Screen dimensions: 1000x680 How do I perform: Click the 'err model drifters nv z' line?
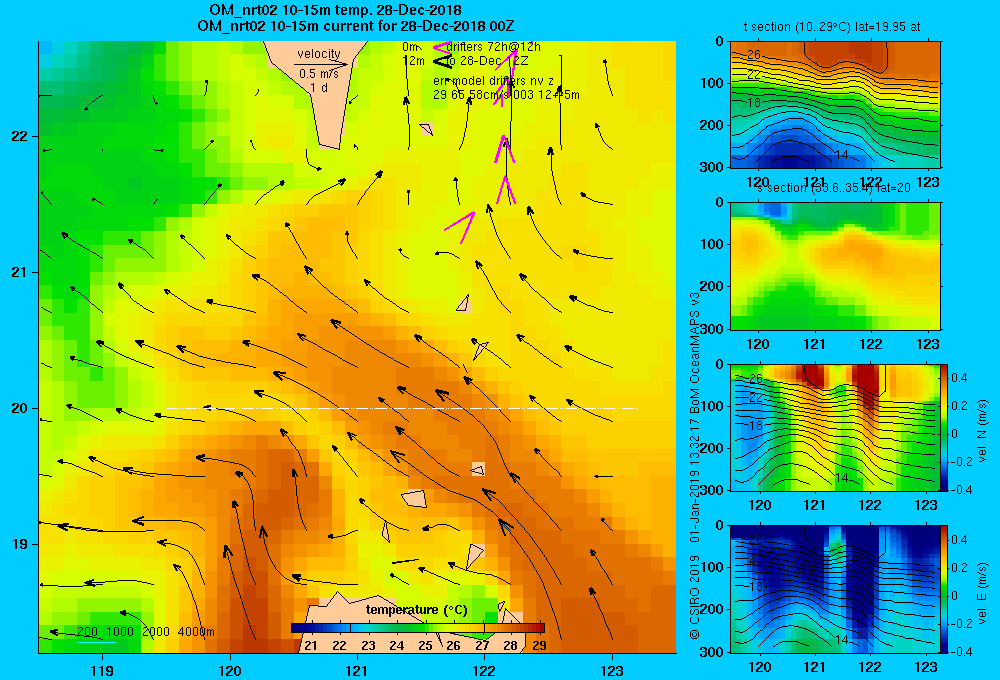coord(493,81)
